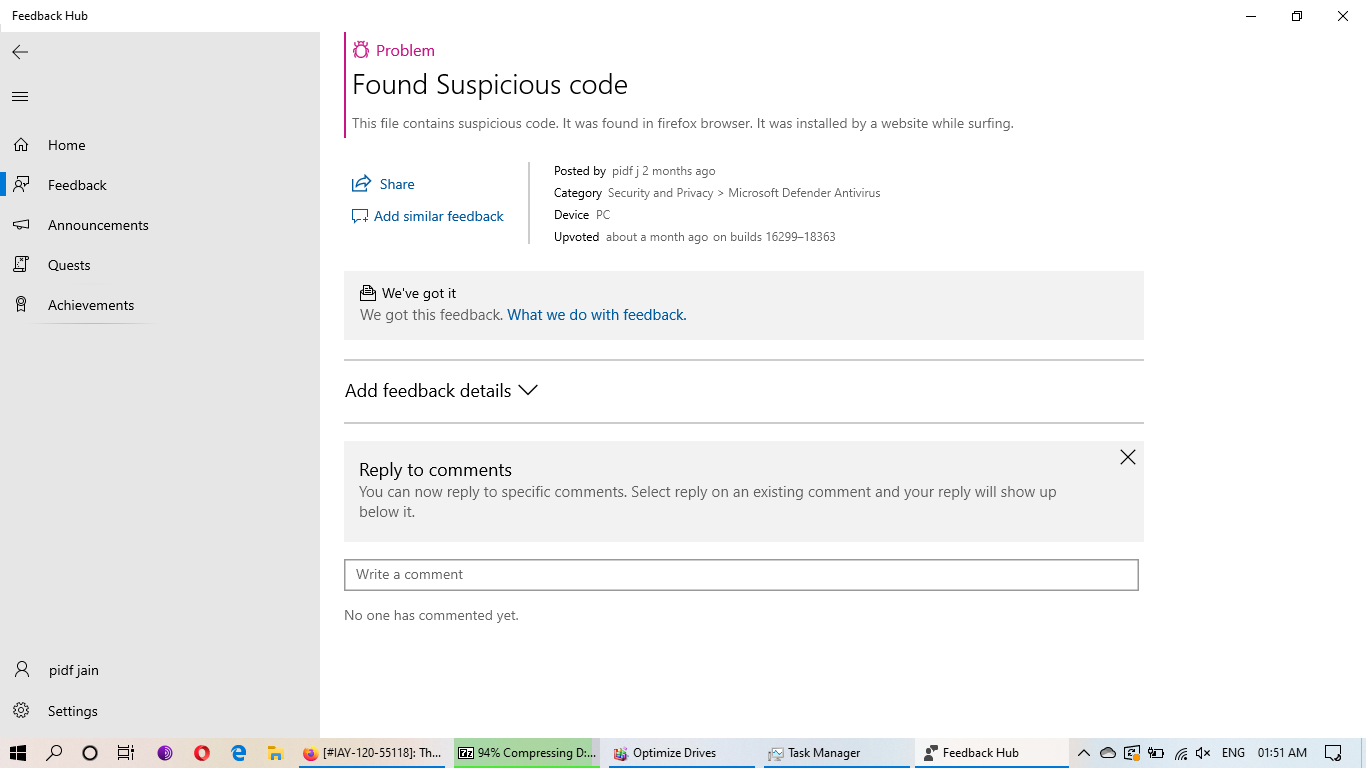Open Settings gear in sidebar
Screen dimensions: 1366x768
(x=21, y=711)
